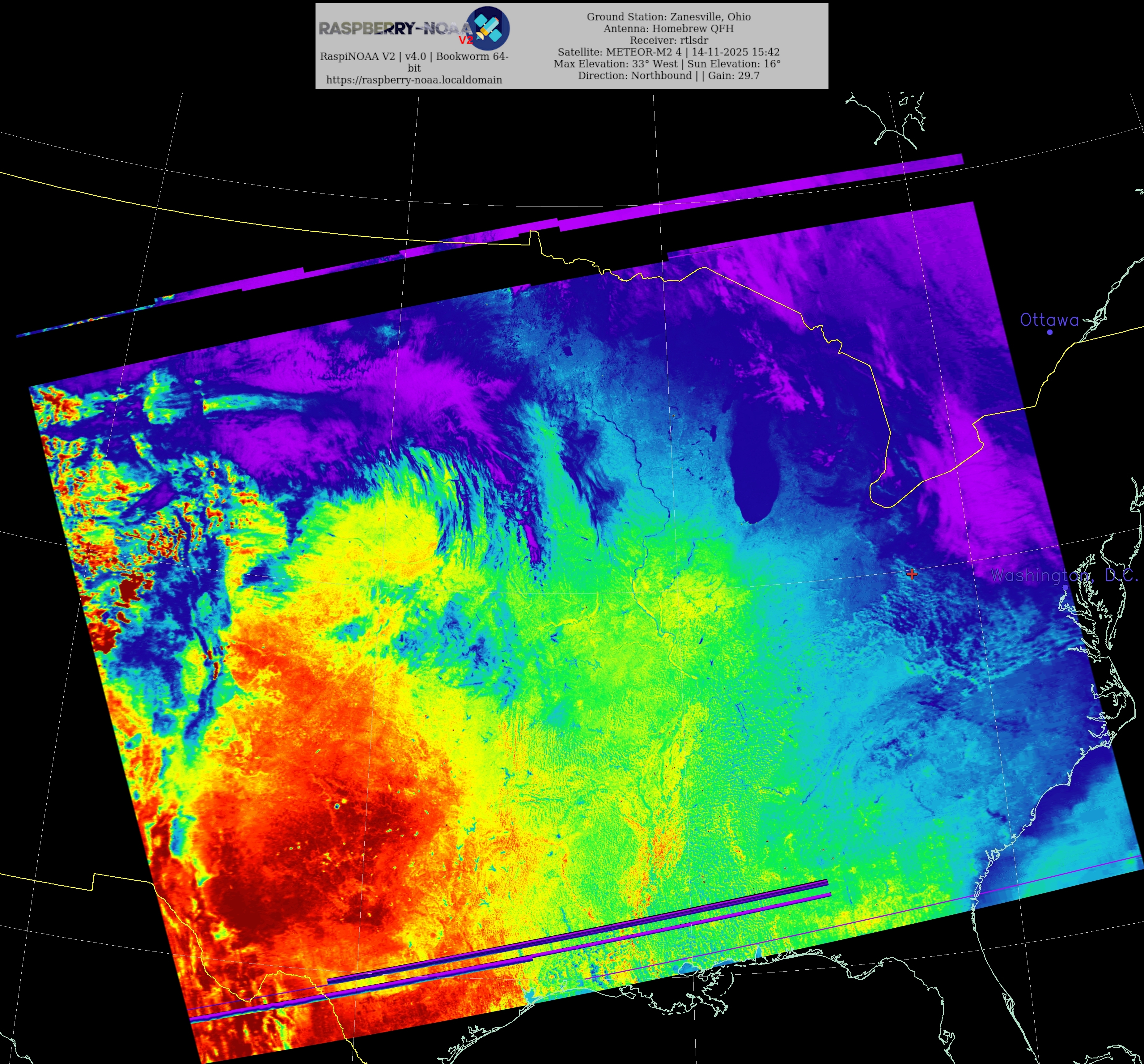This screenshot has width=1144, height=1064.
Task: Click the red cross ground station marker
Action: point(912,574)
